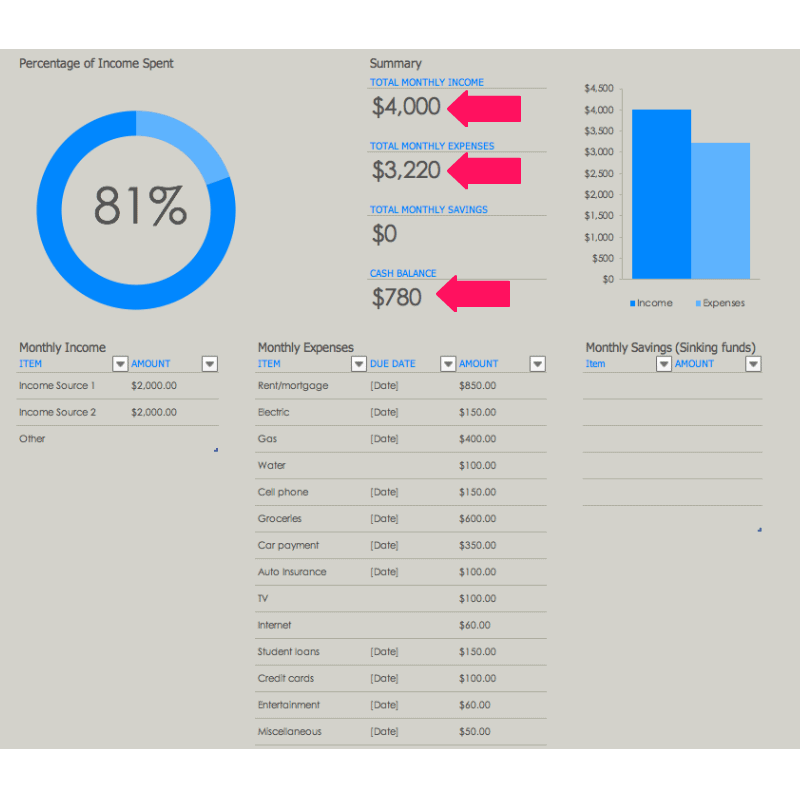The width and height of the screenshot is (800, 800).
Task: Select the Income Source 2 cell
Action: click(x=57, y=412)
